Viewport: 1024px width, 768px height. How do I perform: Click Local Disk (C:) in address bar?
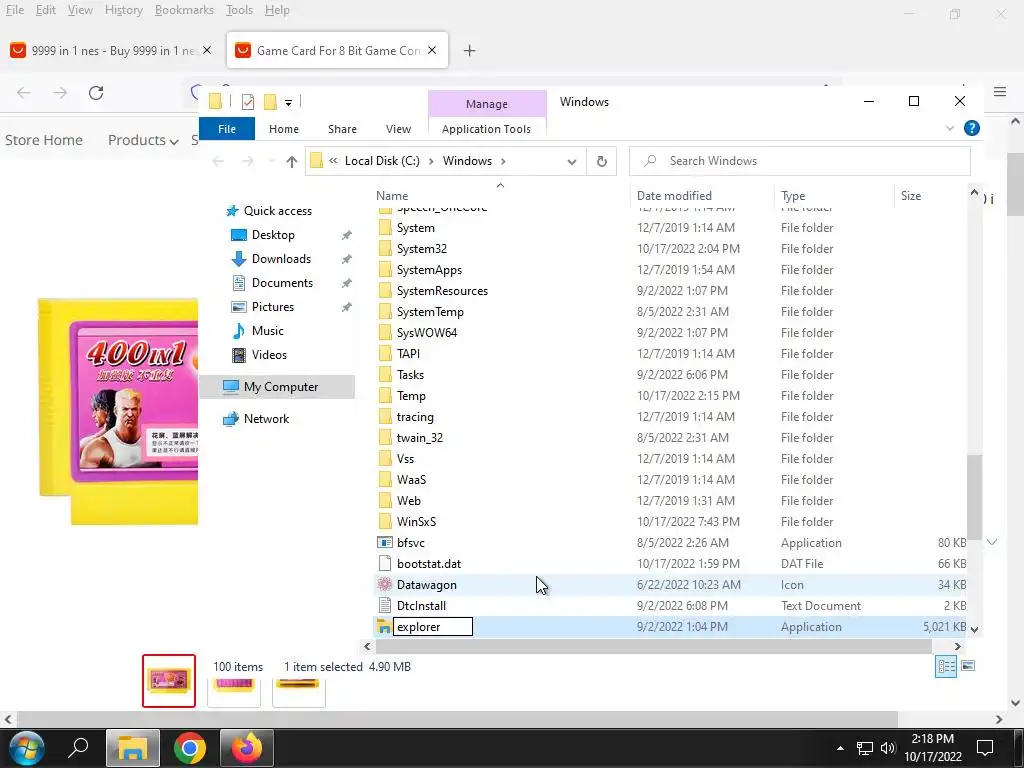coord(382,161)
